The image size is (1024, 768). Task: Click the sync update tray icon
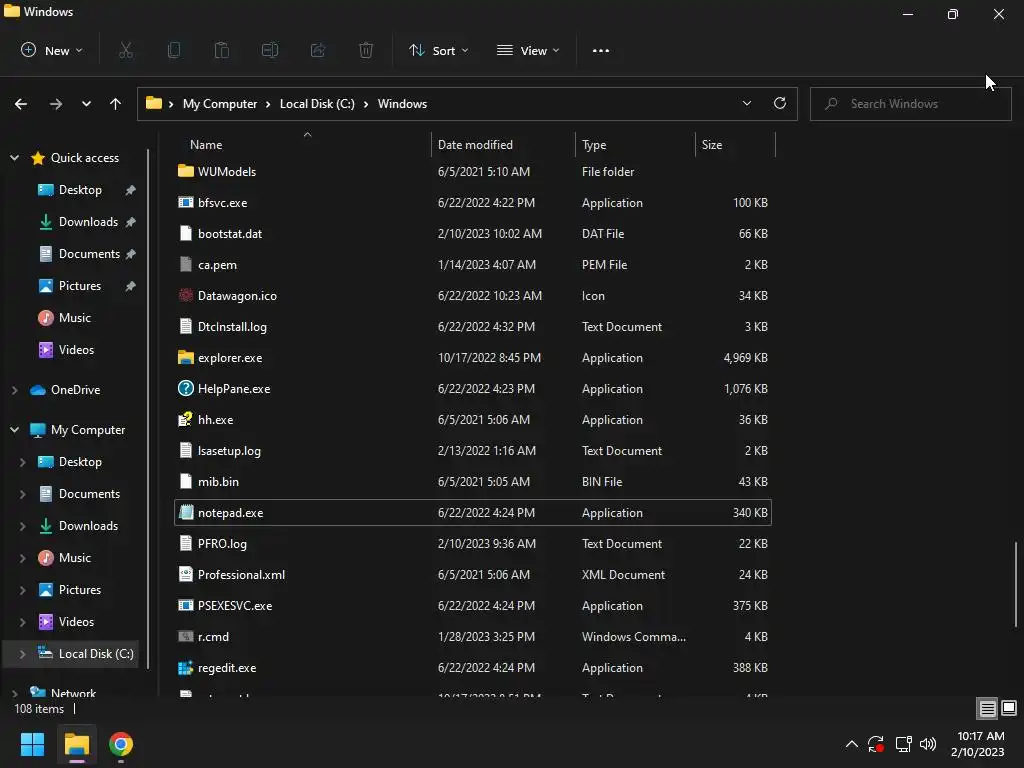pos(876,744)
